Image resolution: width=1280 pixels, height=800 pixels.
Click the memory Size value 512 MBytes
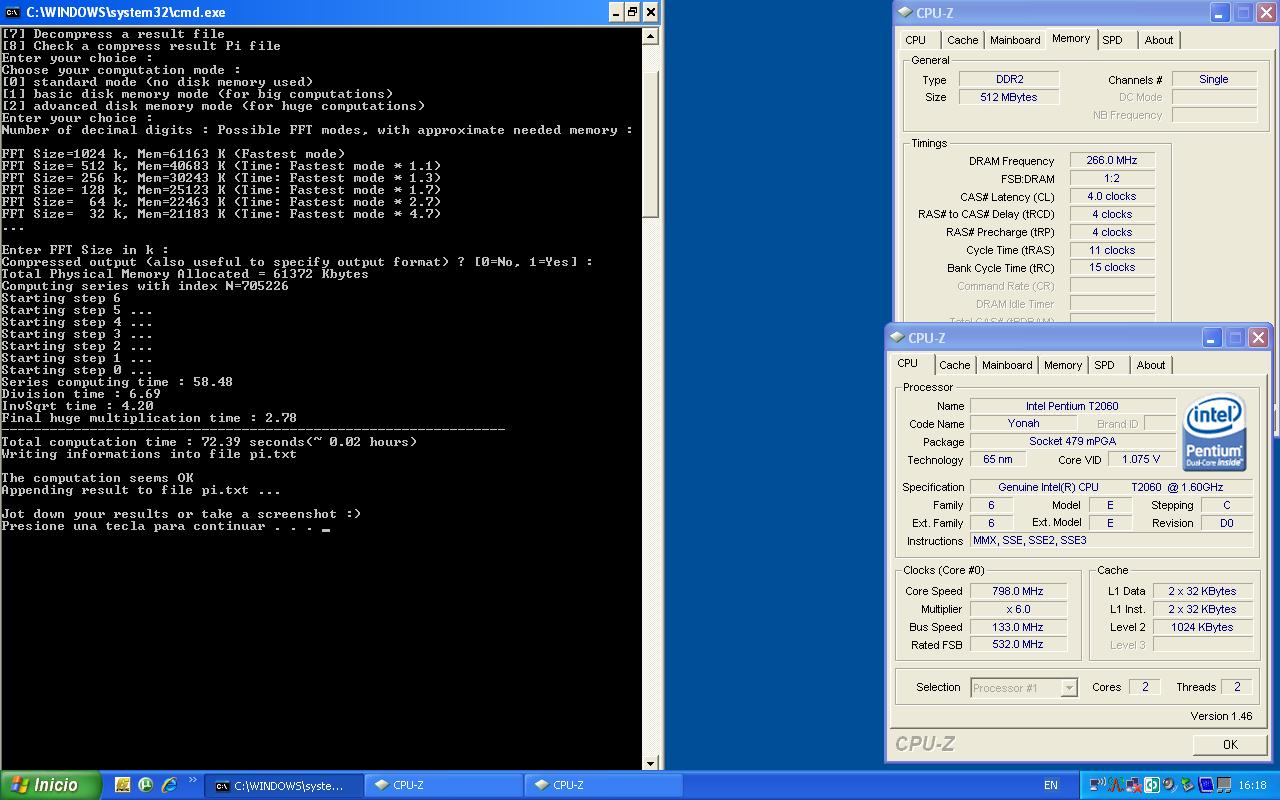coord(1008,97)
